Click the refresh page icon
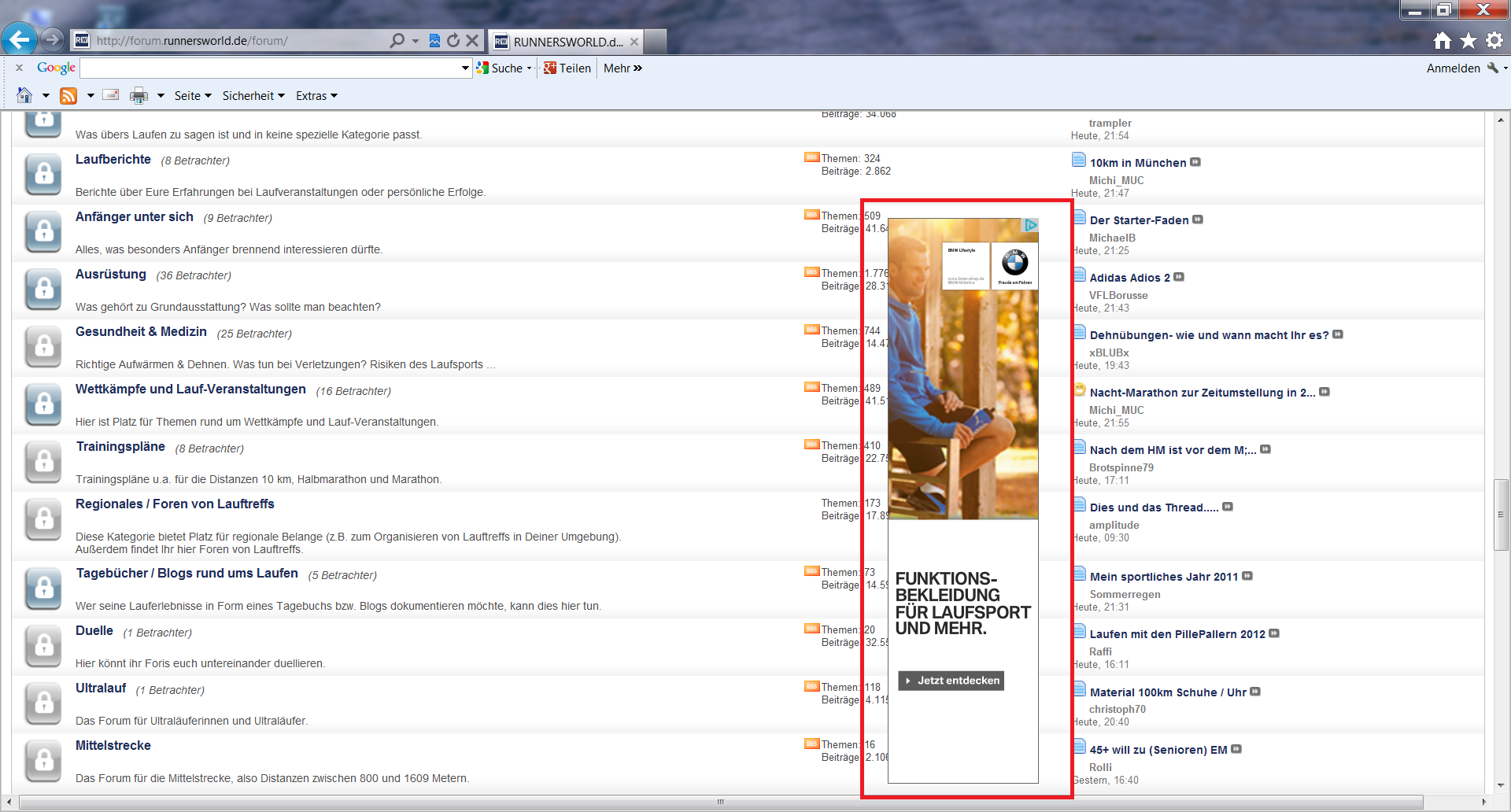This screenshot has width=1511, height=812. tap(453, 40)
